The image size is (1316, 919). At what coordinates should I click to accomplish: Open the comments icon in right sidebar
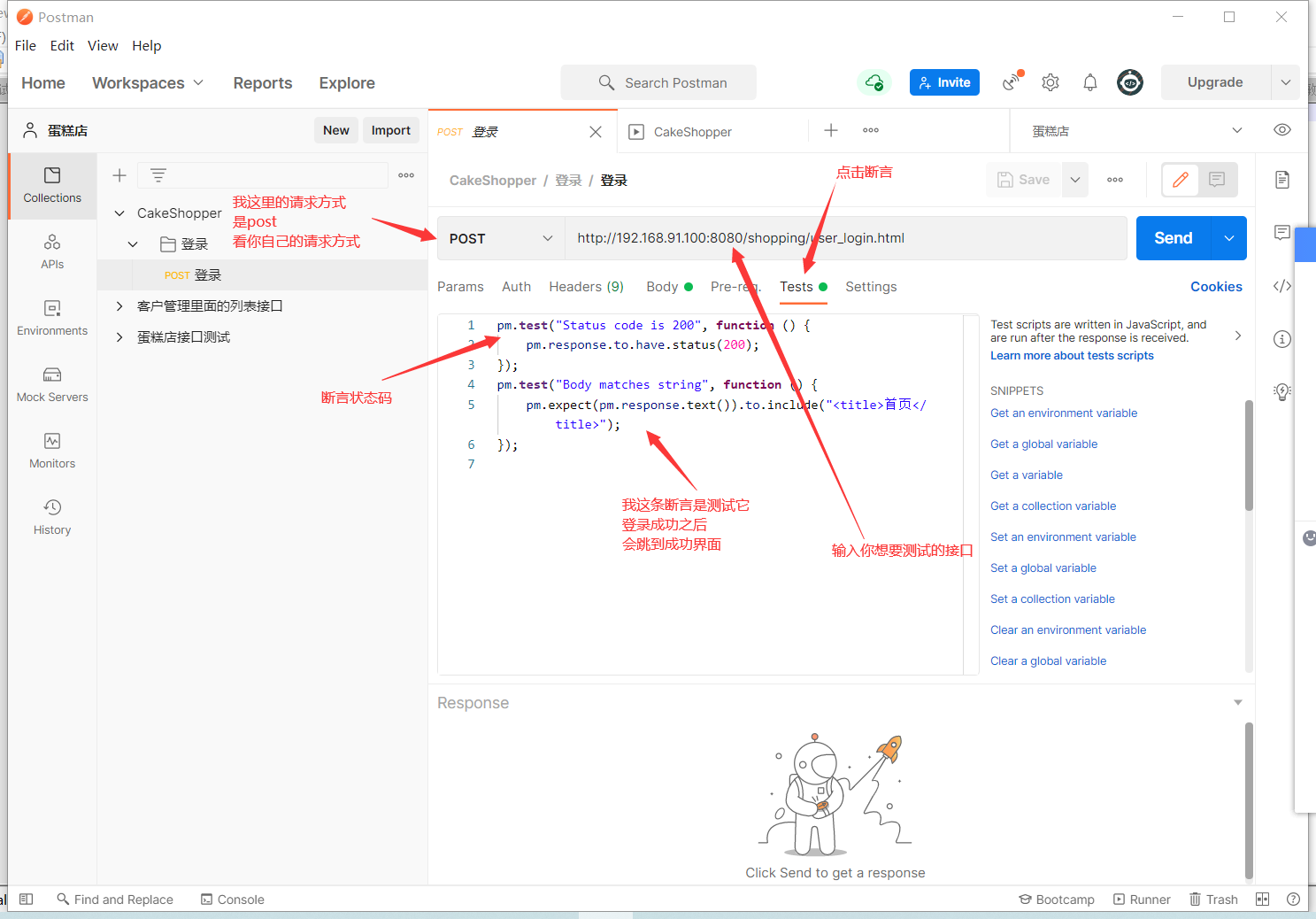click(1282, 233)
